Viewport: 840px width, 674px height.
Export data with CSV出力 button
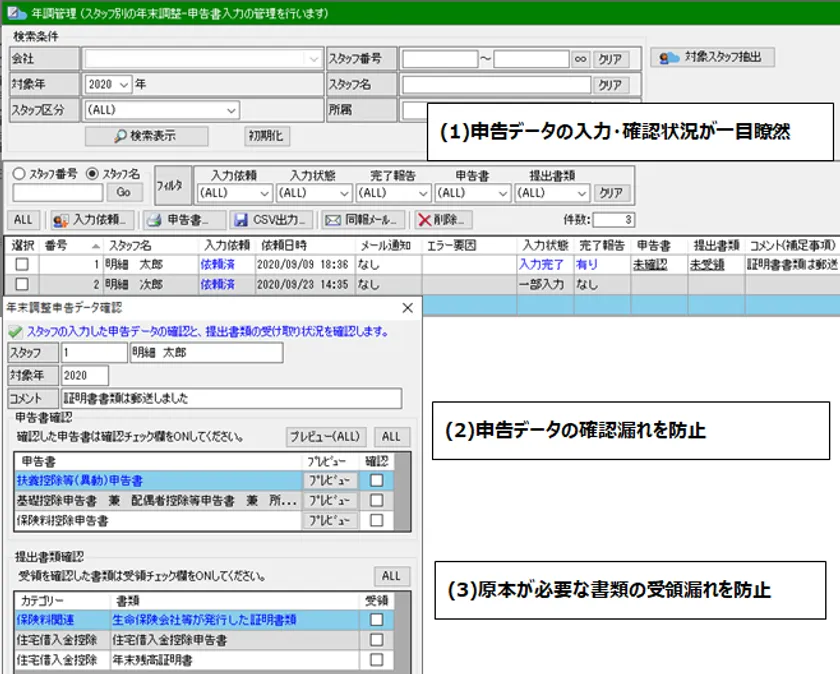[272, 219]
